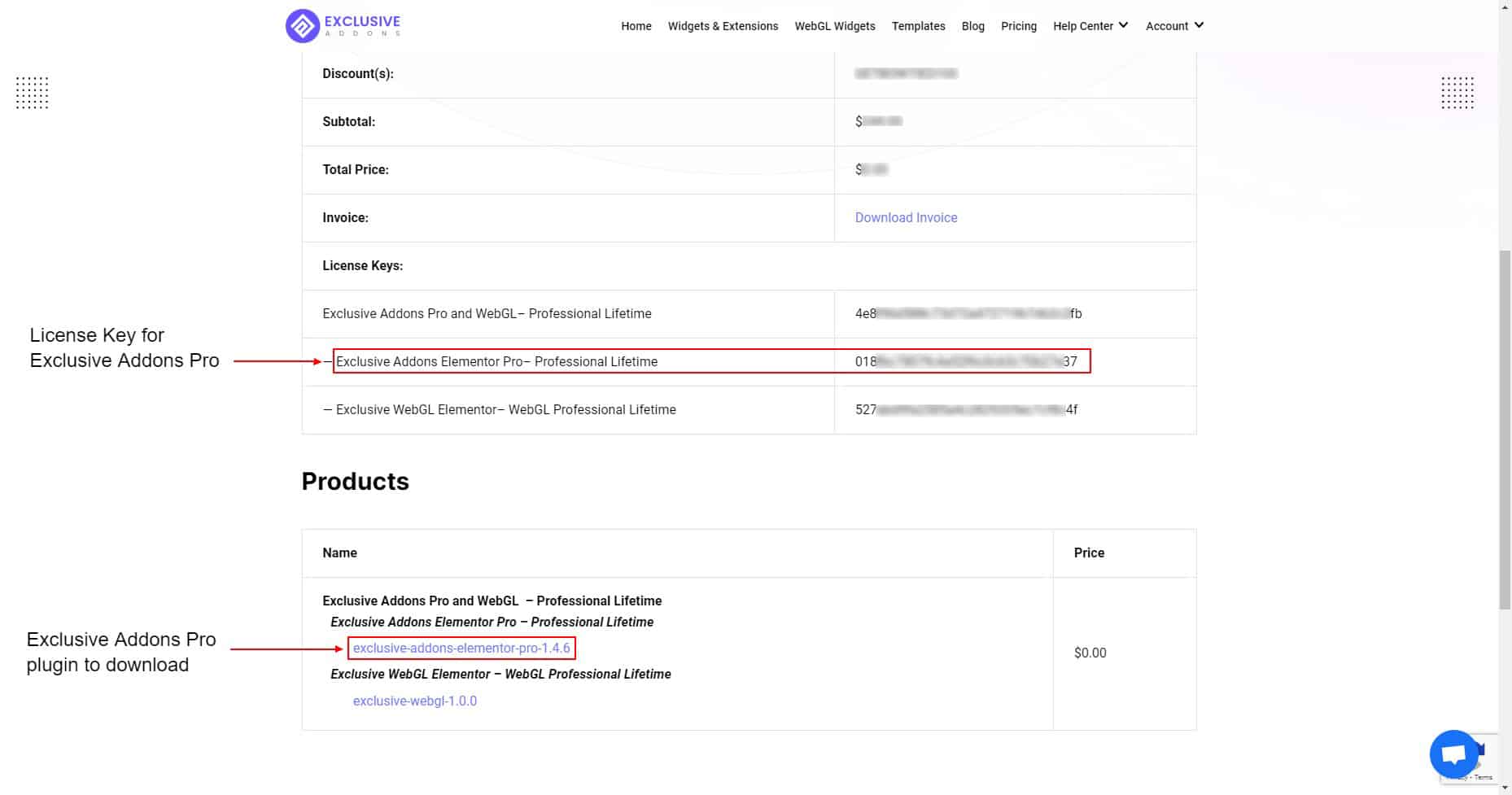Viewport: 1512px width, 795px height.
Task: Click the 'License Keys:' row label
Action: (362, 265)
